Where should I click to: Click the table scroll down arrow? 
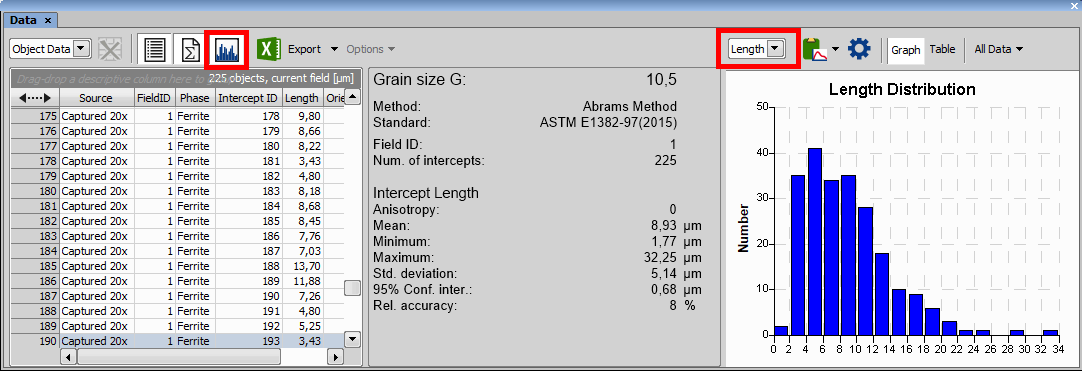click(352, 339)
